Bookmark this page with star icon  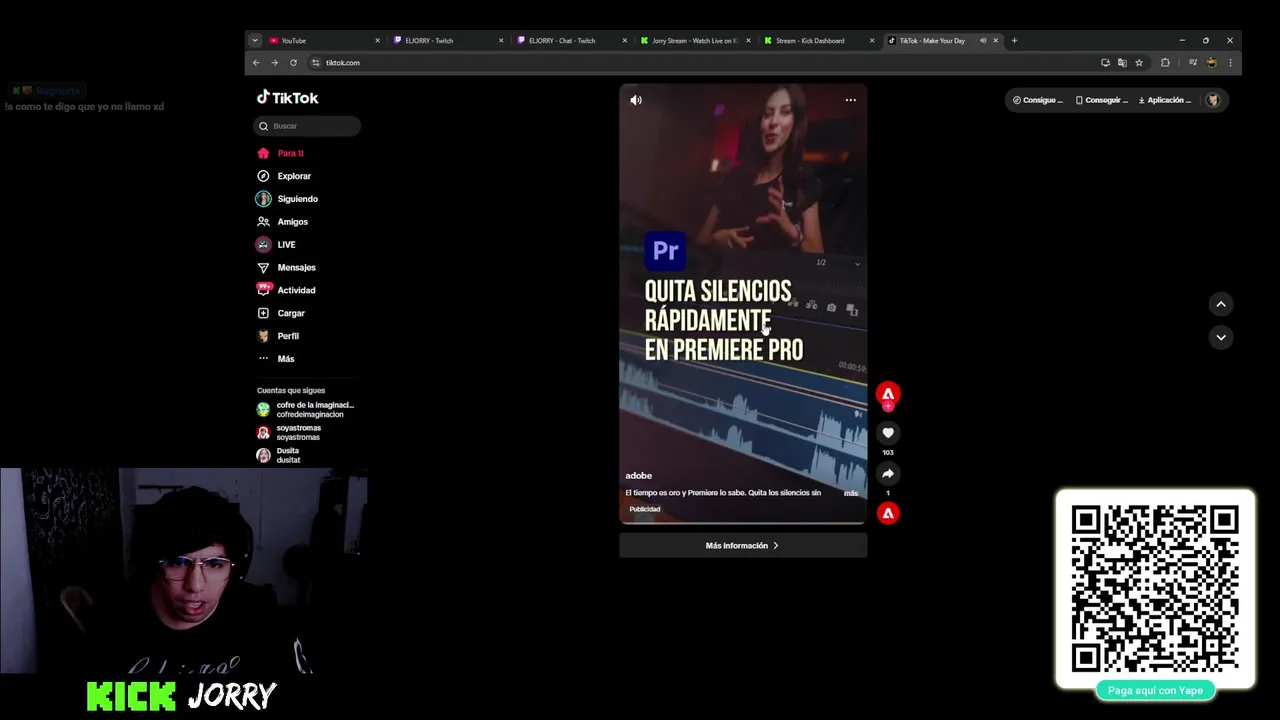pos(1139,63)
